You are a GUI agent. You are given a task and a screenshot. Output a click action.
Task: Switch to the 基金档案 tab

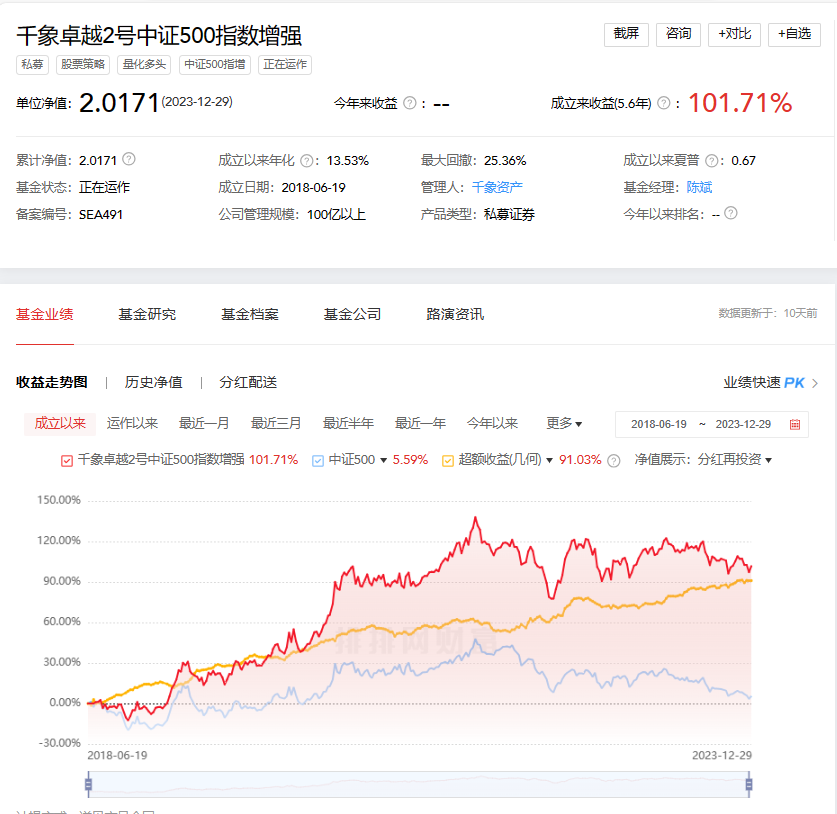250,314
